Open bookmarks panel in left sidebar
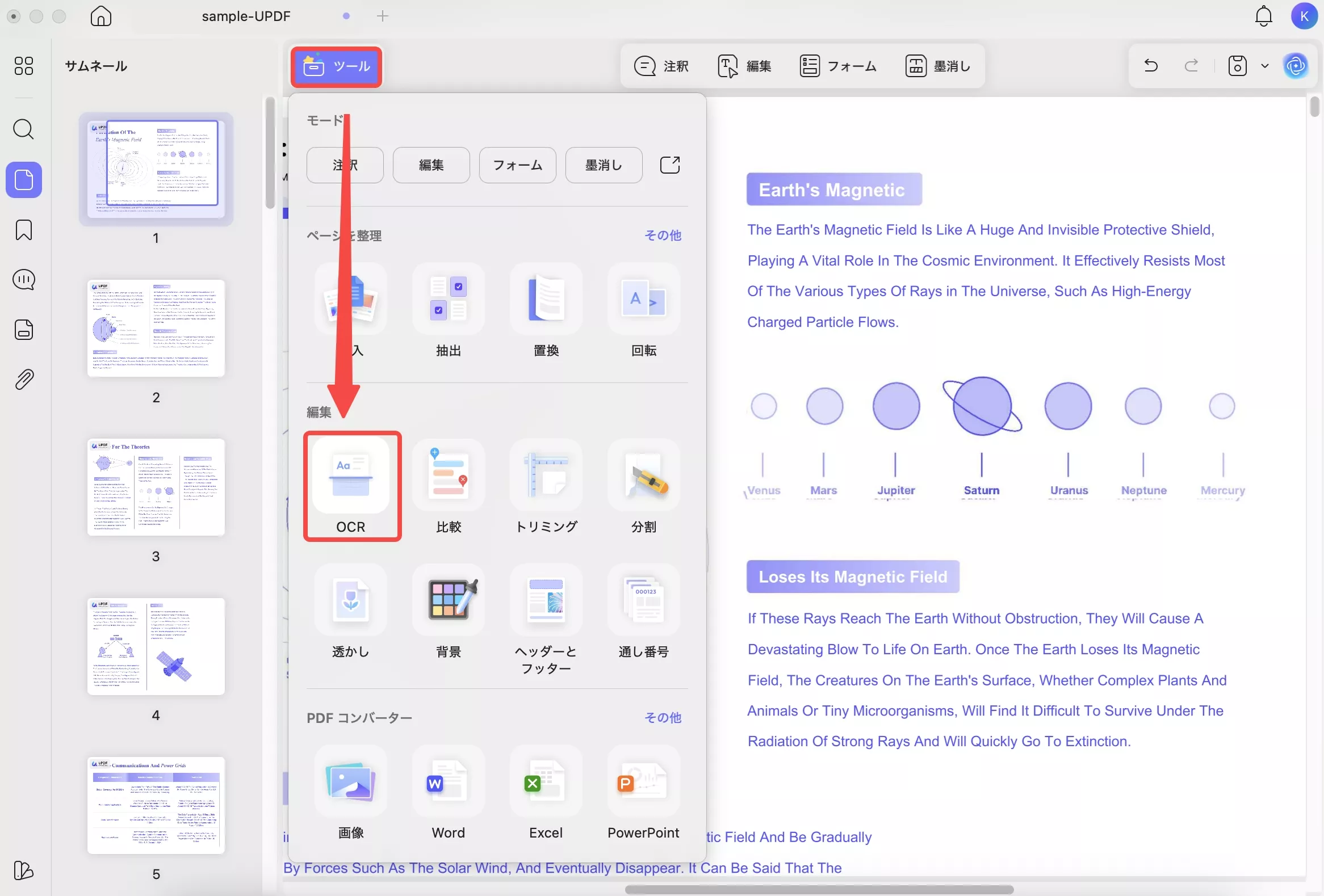The height and width of the screenshot is (896, 1324). (23, 230)
